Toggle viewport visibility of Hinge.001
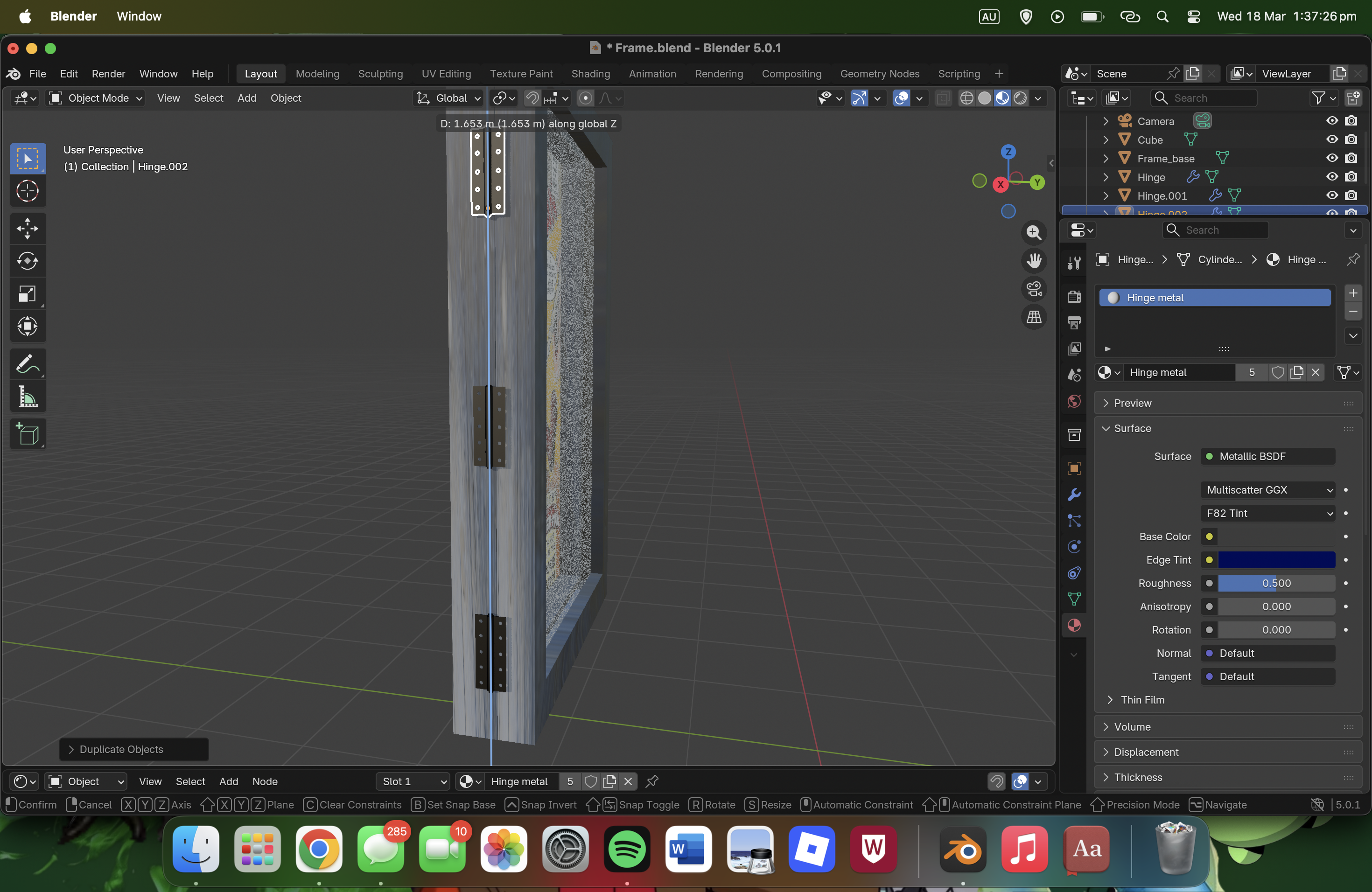 [1332, 196]
